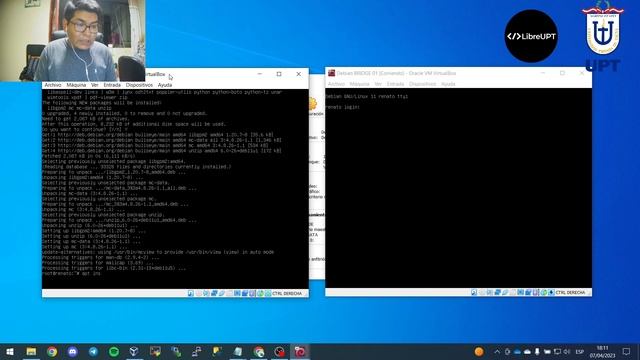
Task: Click display status icon in Debian BRIDGE 01 window
Action: 520,292
